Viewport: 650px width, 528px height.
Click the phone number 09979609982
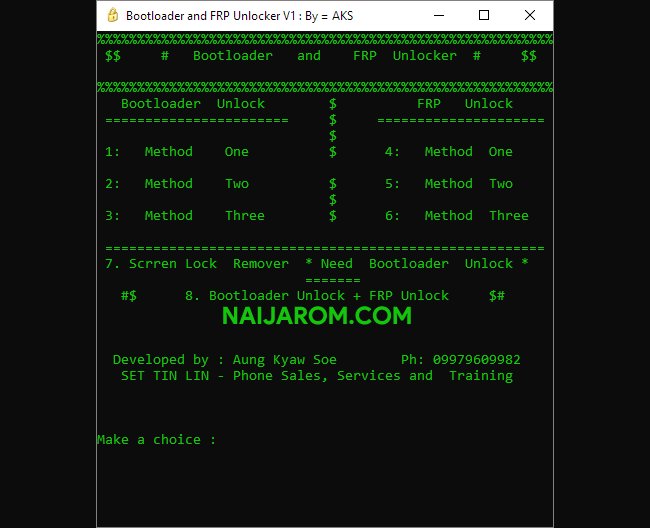click(477, 360)
